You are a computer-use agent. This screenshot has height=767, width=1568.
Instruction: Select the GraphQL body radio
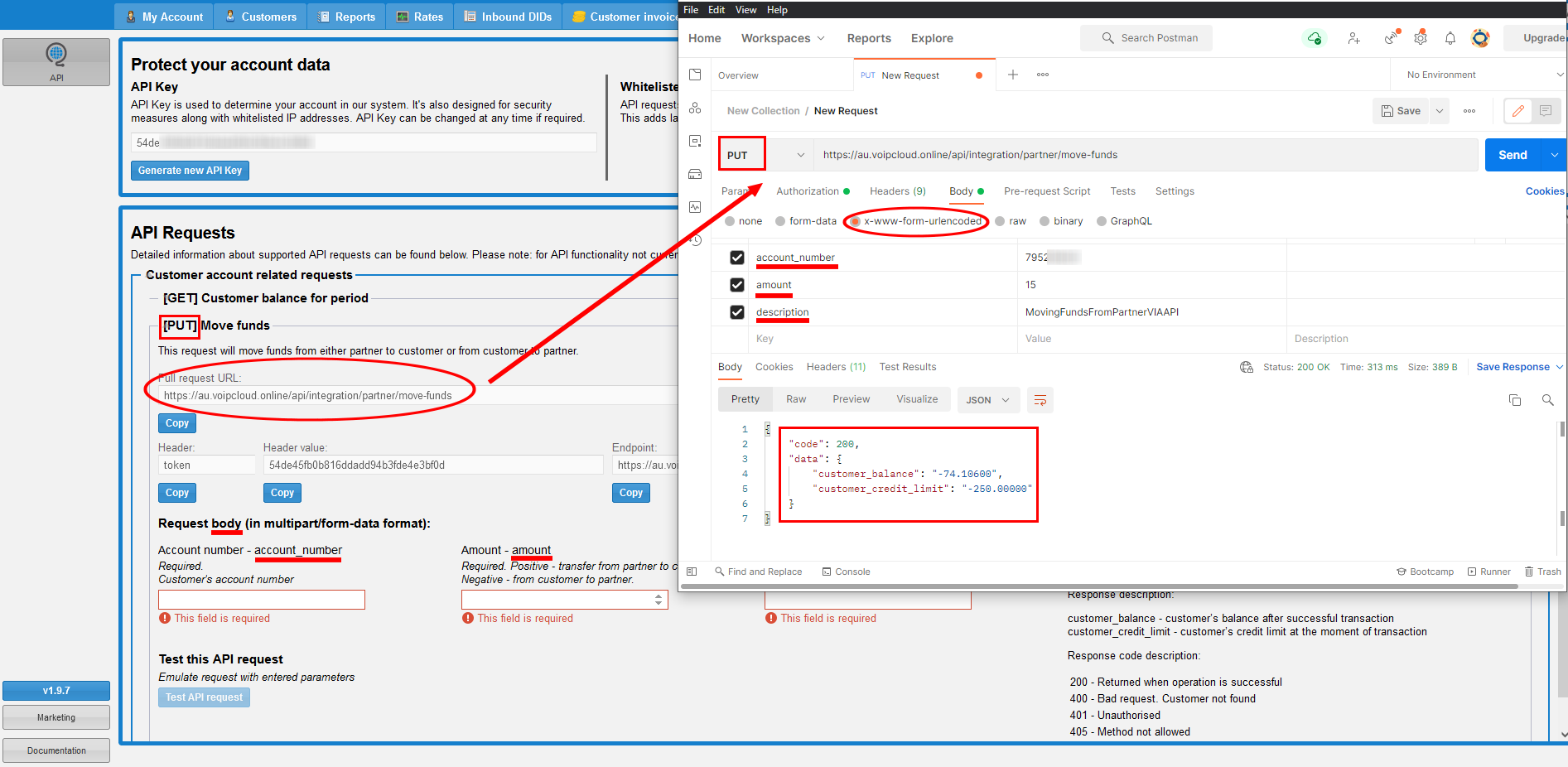click(x=1102, y=221)
